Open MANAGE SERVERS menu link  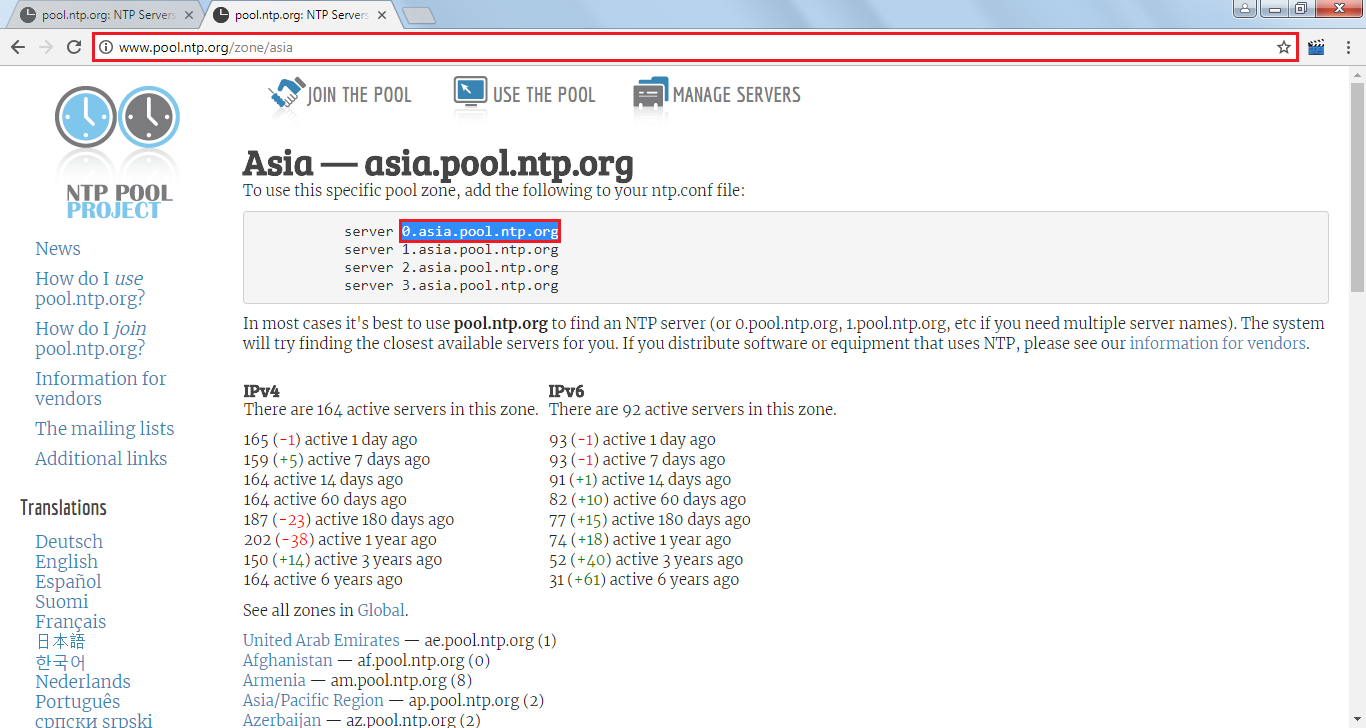[737, 95]
